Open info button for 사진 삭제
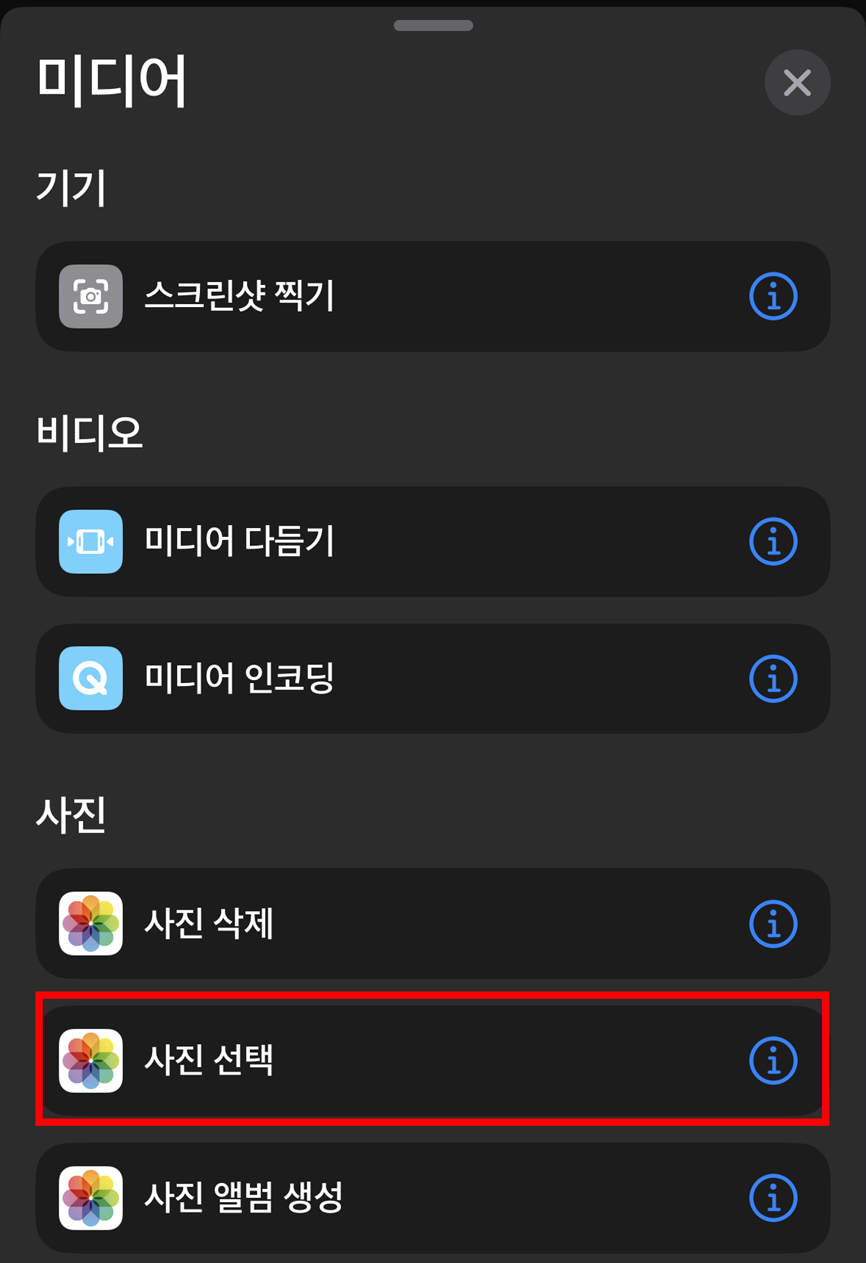 point(773,923)
